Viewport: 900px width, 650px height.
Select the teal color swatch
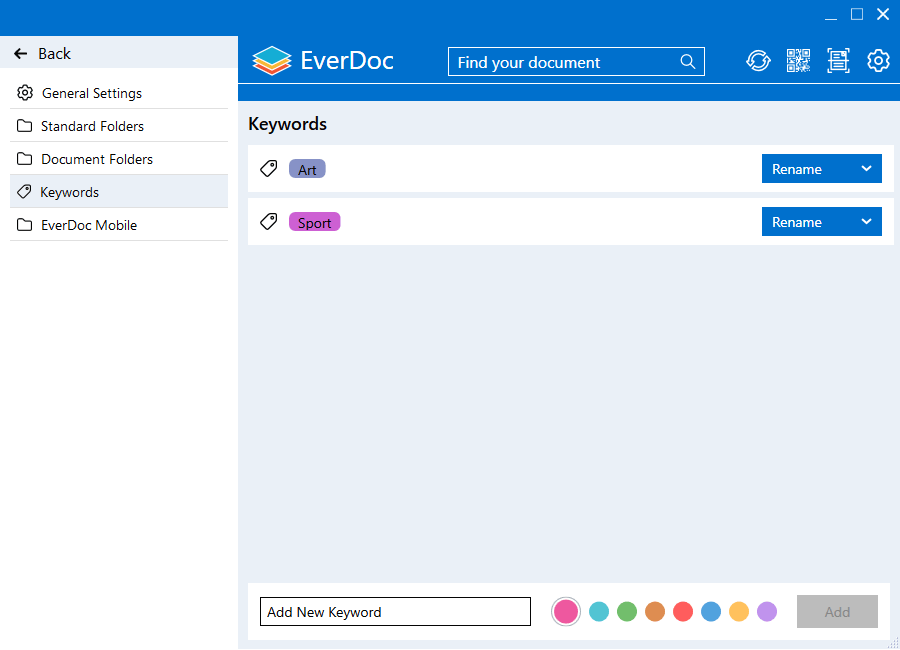point(599,611)
